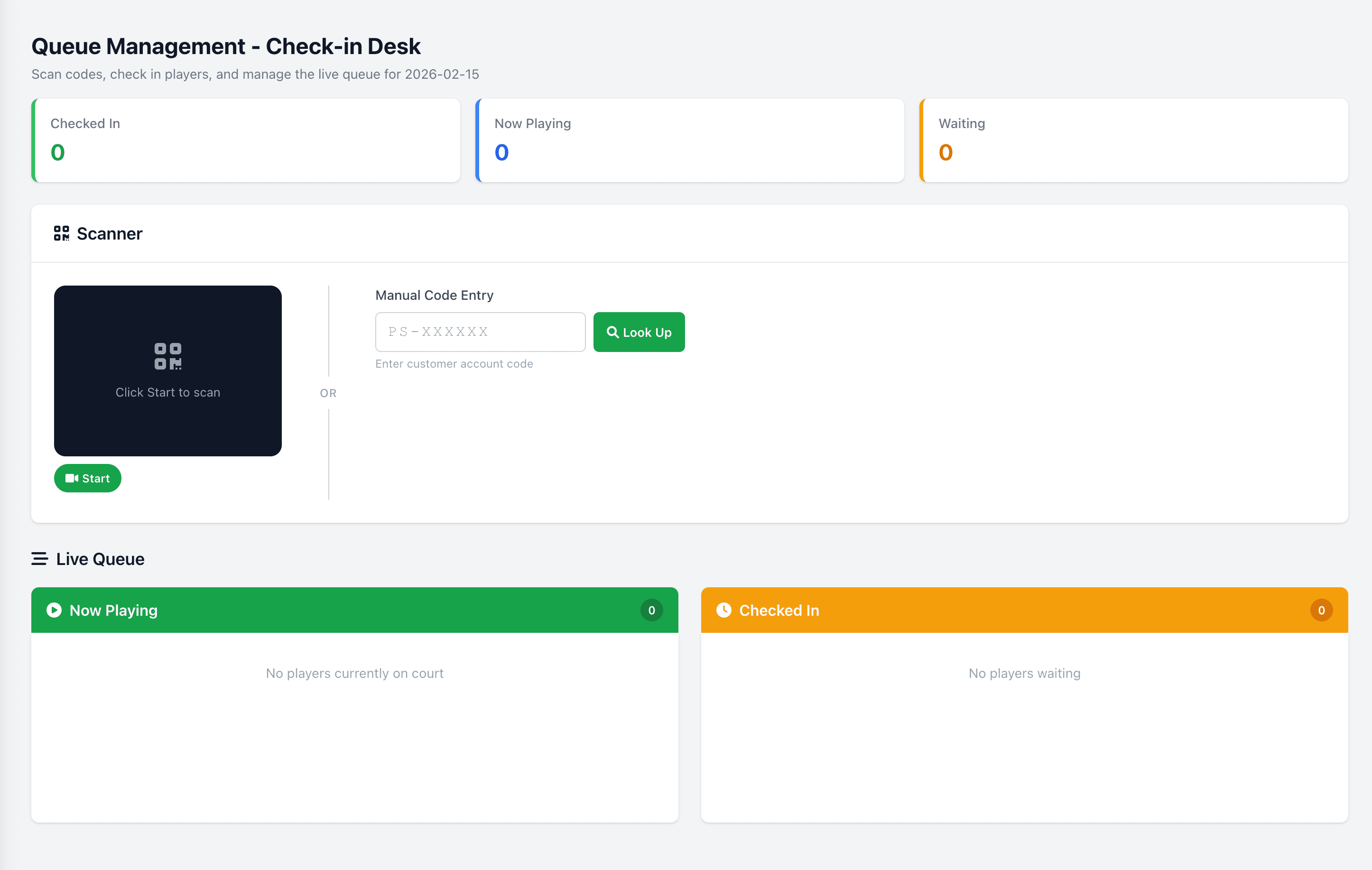1372x870 pixels.
Task: Click the camera icon inside the Start button
Action: [x=73, y=478]
